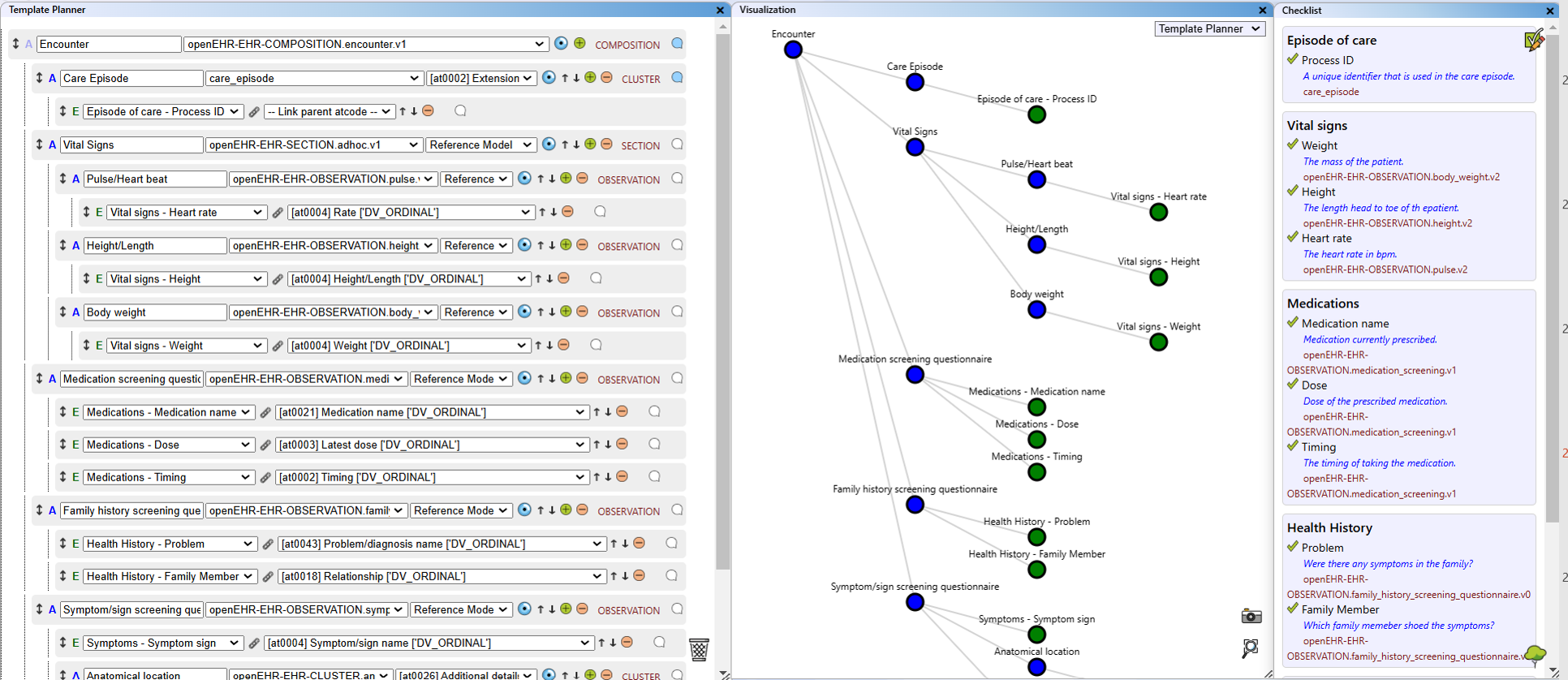Toggle the Medication name checkmark in Checklist
The image size is (1568, 680).
pos(1293,322)
